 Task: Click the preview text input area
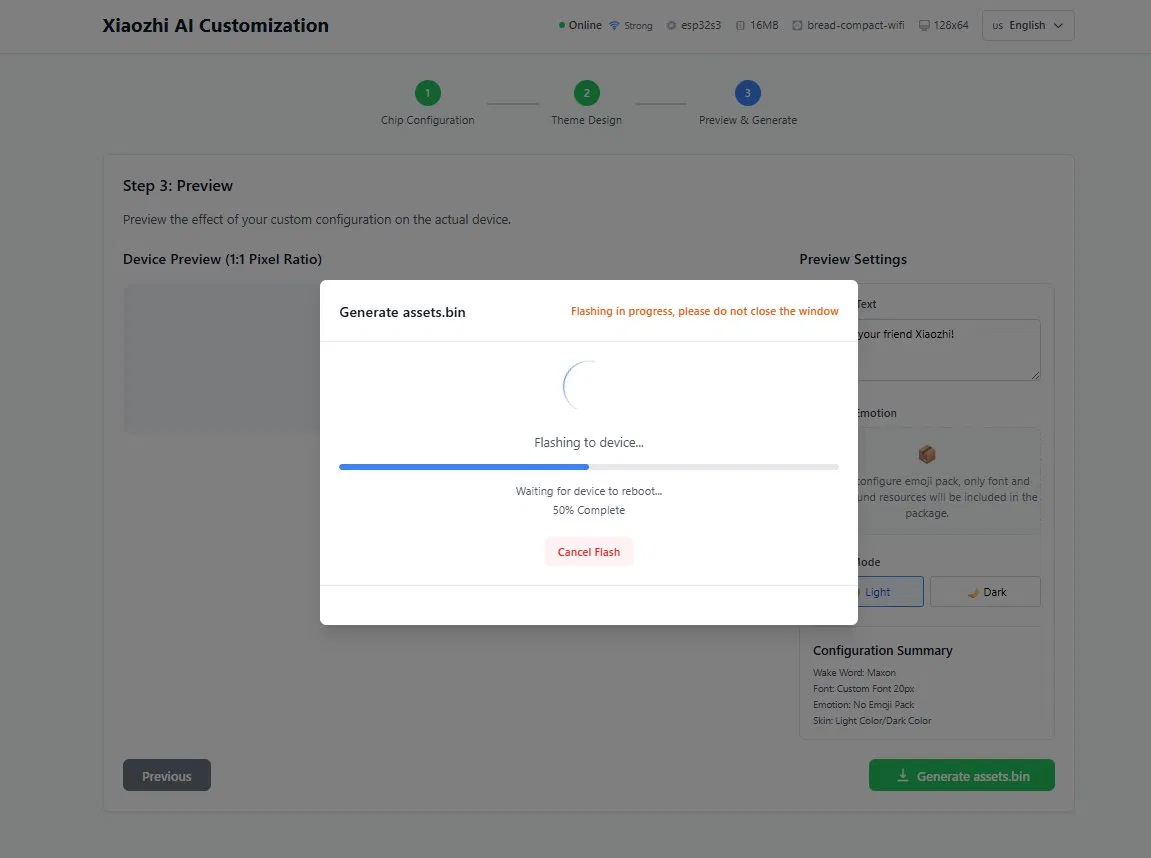point(948,349)
